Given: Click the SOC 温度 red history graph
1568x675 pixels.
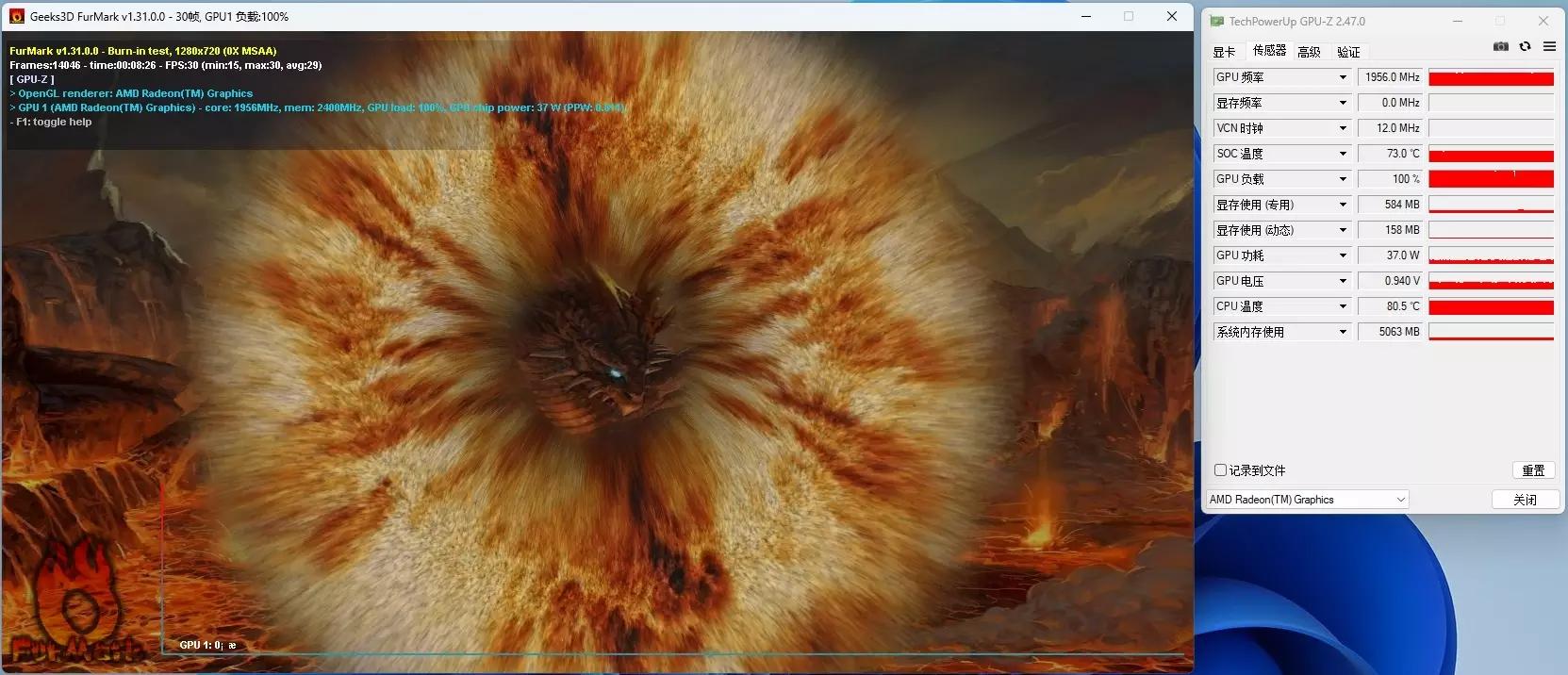Looking at the screenshot, I should tap(1491, 154).
